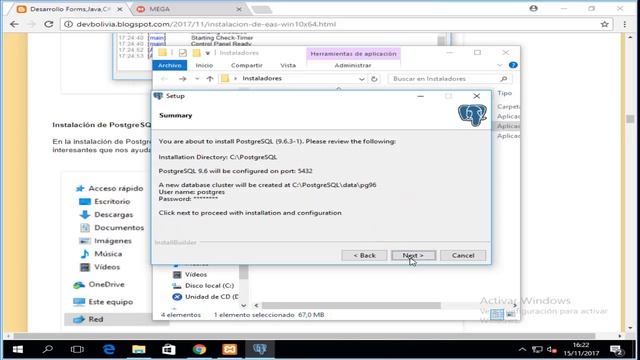640x360 pixels.
Task: Open the Administrar ribbon tab
Action: [353, 65]
